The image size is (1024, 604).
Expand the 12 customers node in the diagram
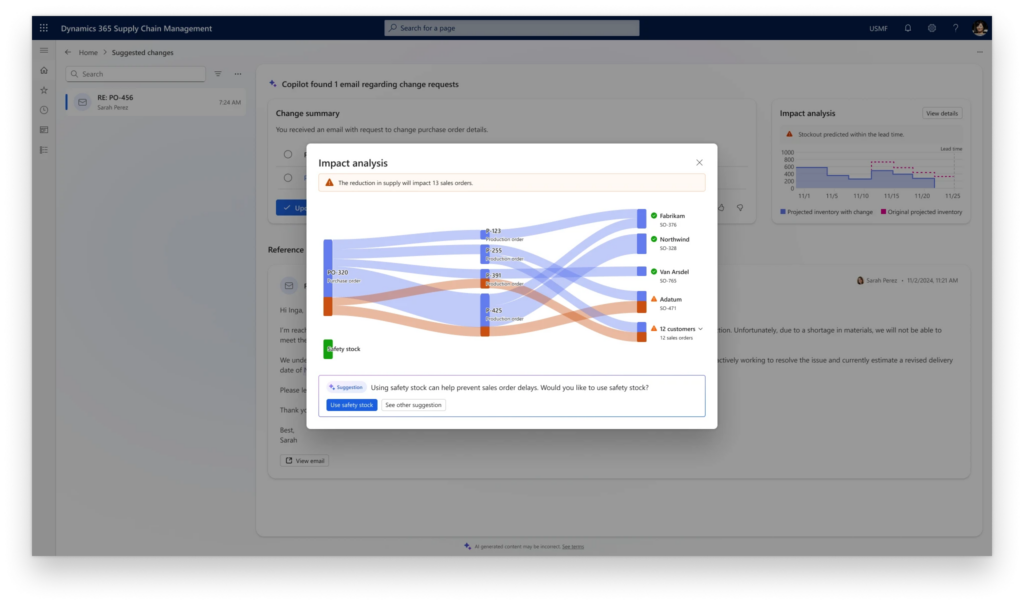[701, 329]
